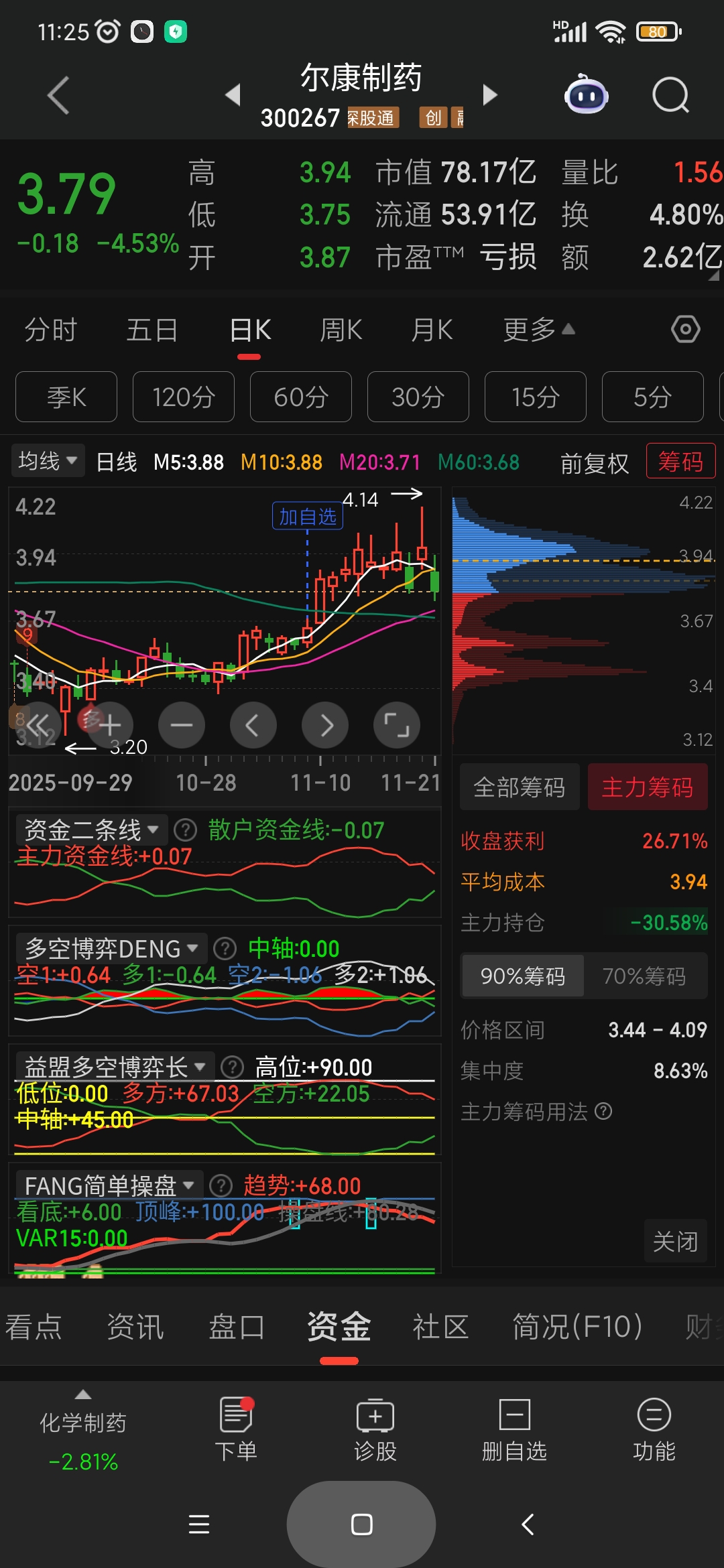Open the search magnifier

(671, 94)
